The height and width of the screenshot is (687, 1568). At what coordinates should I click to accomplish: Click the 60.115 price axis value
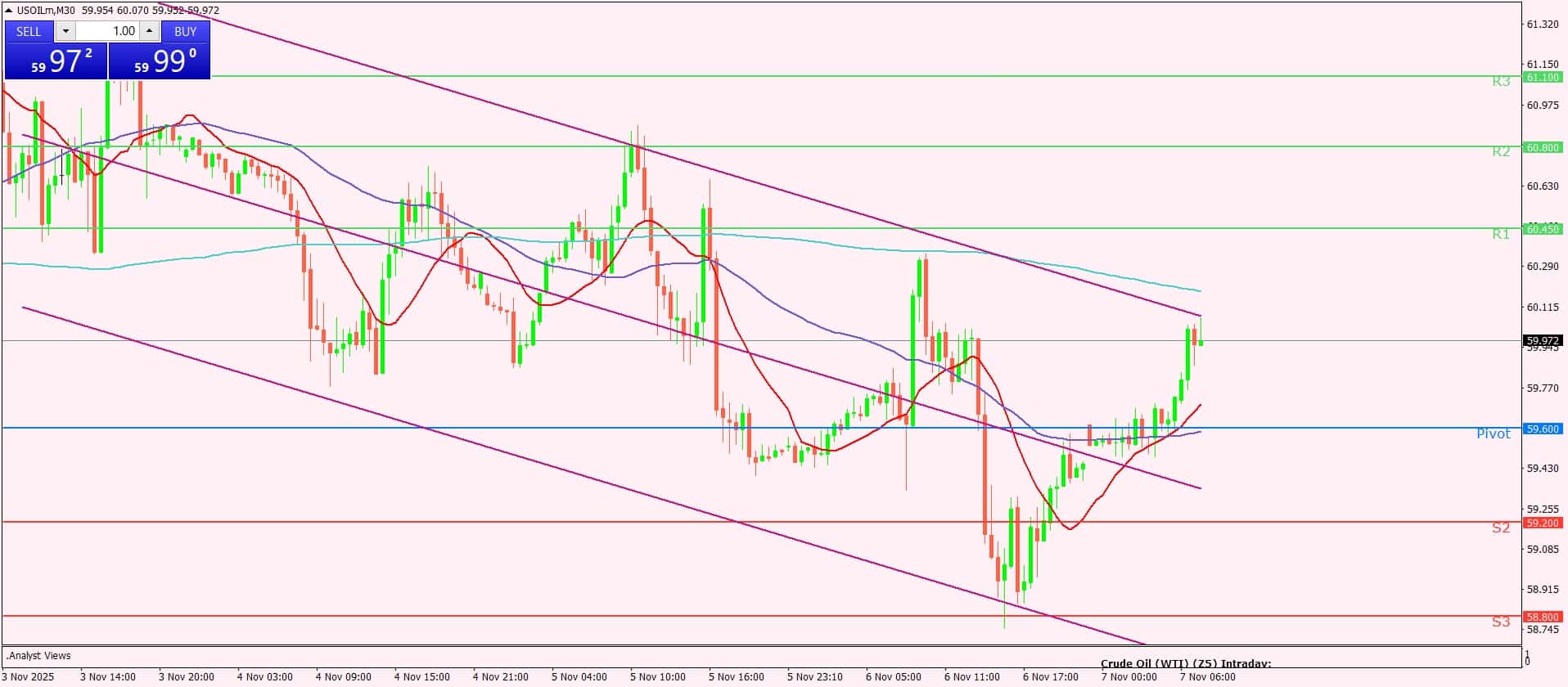[x=1543, y=308]
